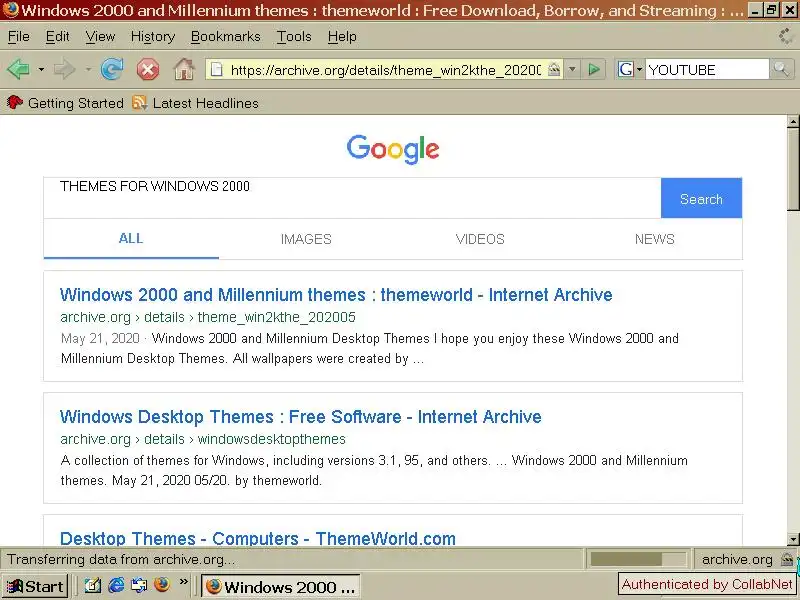800x600 pixels.
Task: Expand quick launch overflow chevron
Action: click(x=184, y=582)
